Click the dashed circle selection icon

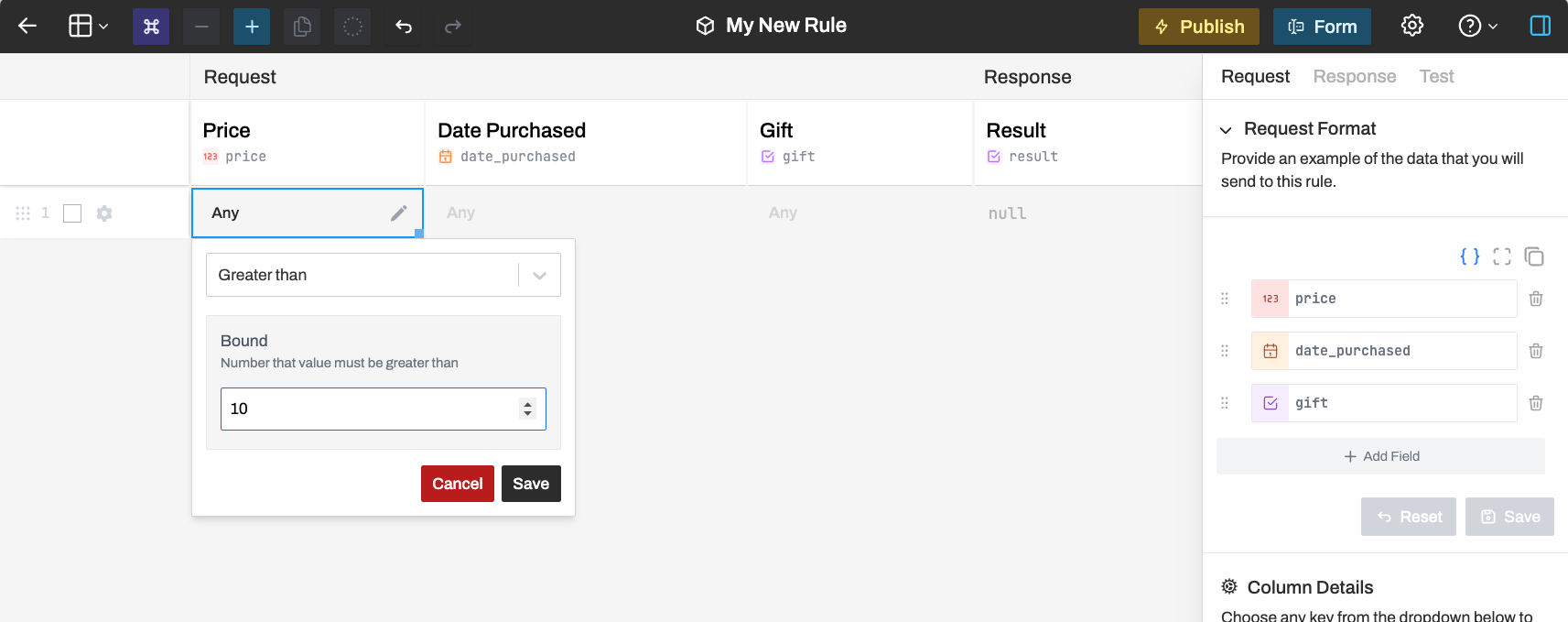point(352,27)
